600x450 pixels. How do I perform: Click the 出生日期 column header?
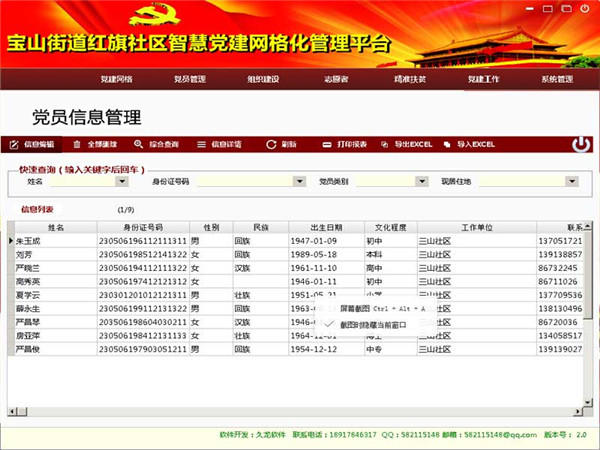(326, 227)
